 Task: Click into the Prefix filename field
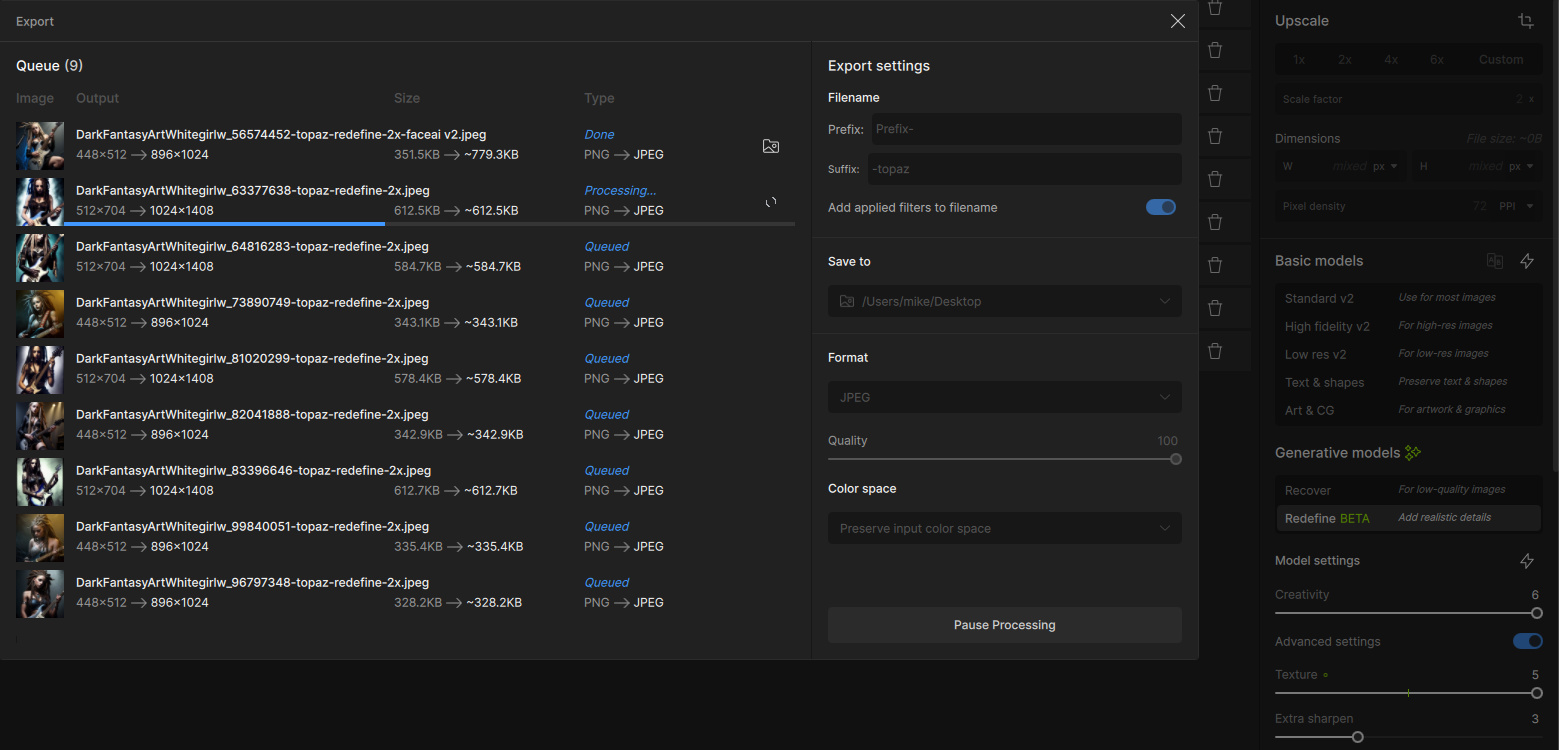1025,129
